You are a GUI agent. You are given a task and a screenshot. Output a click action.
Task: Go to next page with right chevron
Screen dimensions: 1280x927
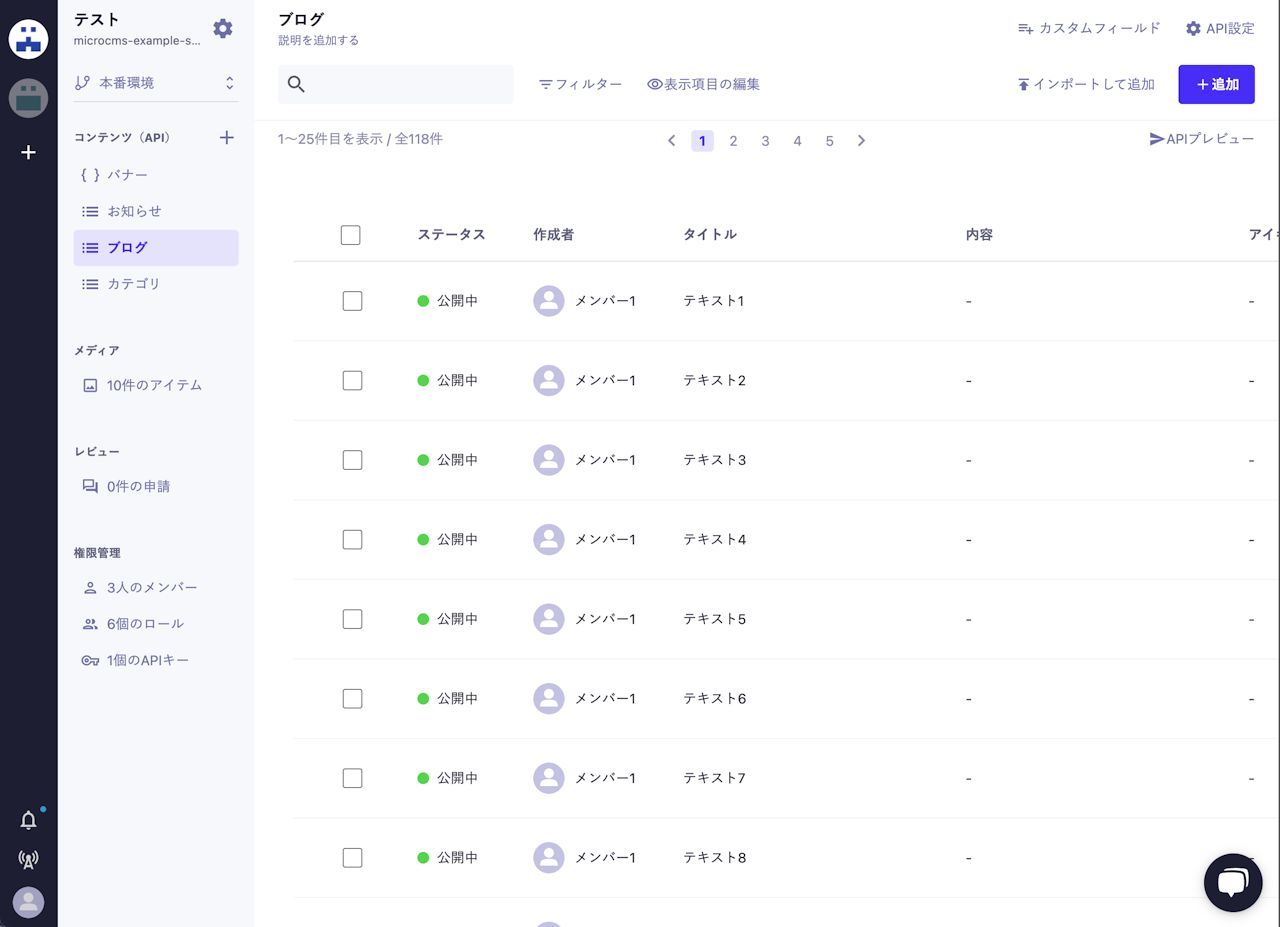click(861, 141)
